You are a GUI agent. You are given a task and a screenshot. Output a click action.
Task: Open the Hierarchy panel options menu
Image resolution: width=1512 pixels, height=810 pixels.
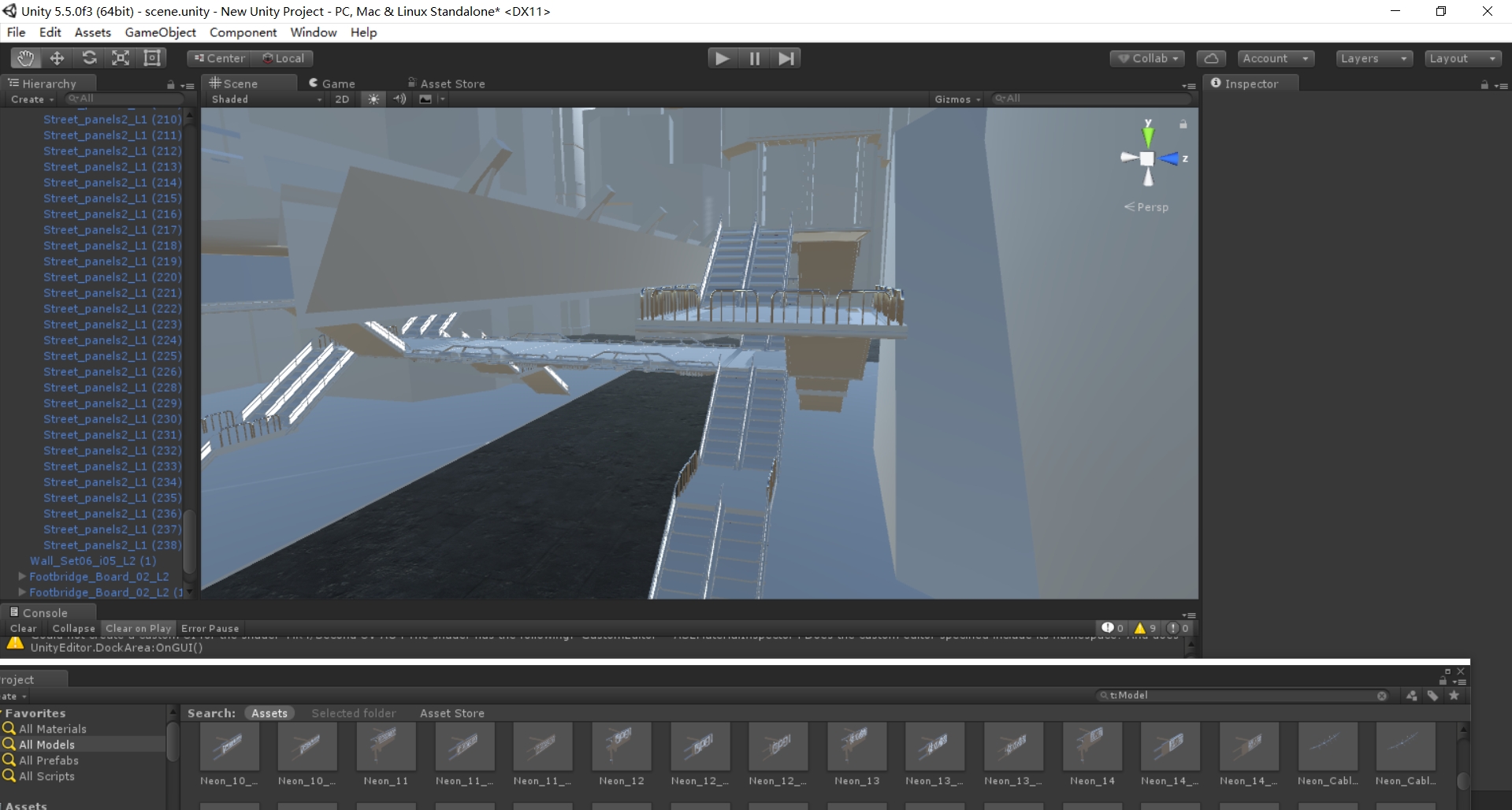(188, 85)
